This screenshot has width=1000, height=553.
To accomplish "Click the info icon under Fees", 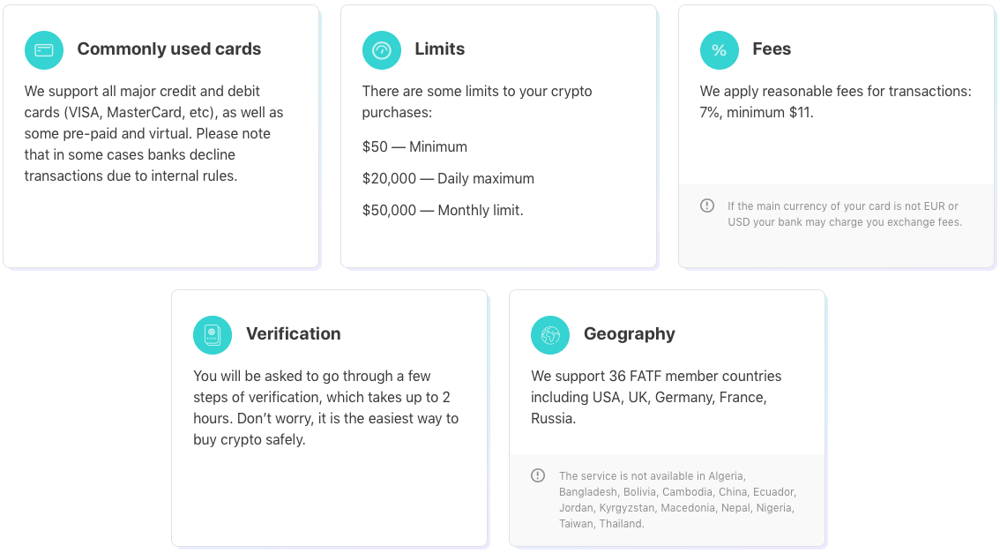I will click(x=707, y=206).
